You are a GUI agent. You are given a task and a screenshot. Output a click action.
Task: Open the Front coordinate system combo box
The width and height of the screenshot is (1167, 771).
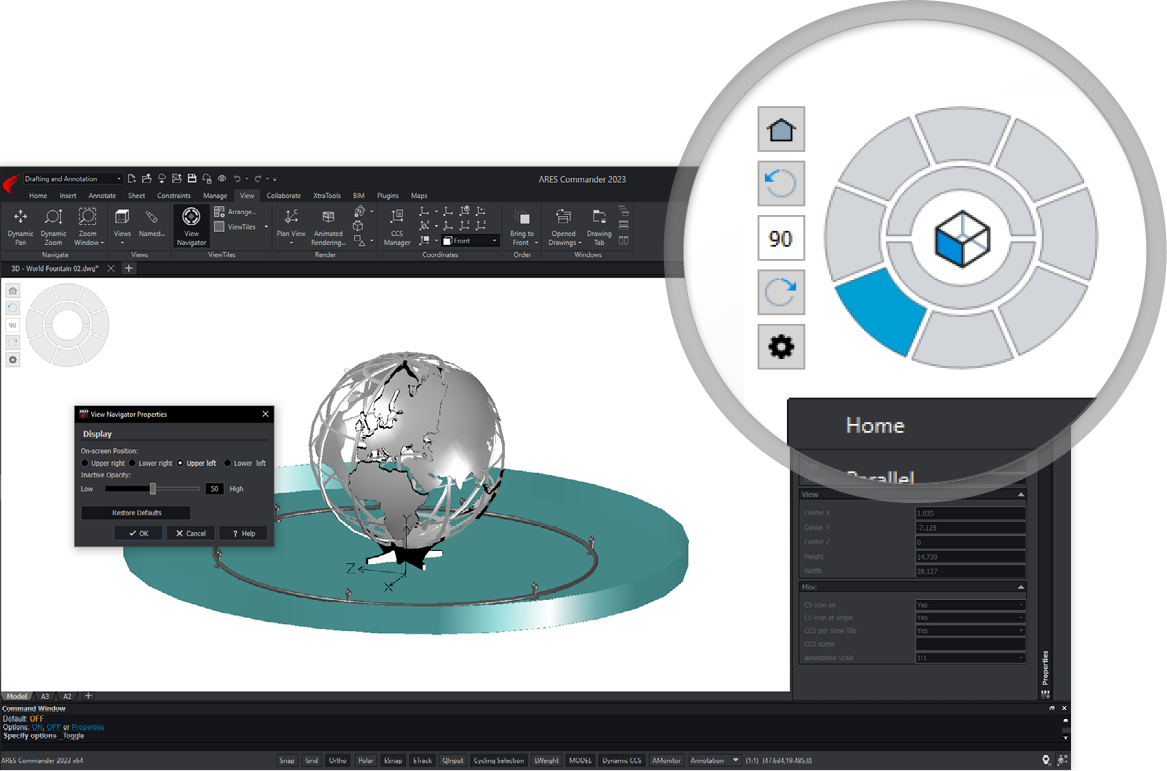click(x=470, y=240)
